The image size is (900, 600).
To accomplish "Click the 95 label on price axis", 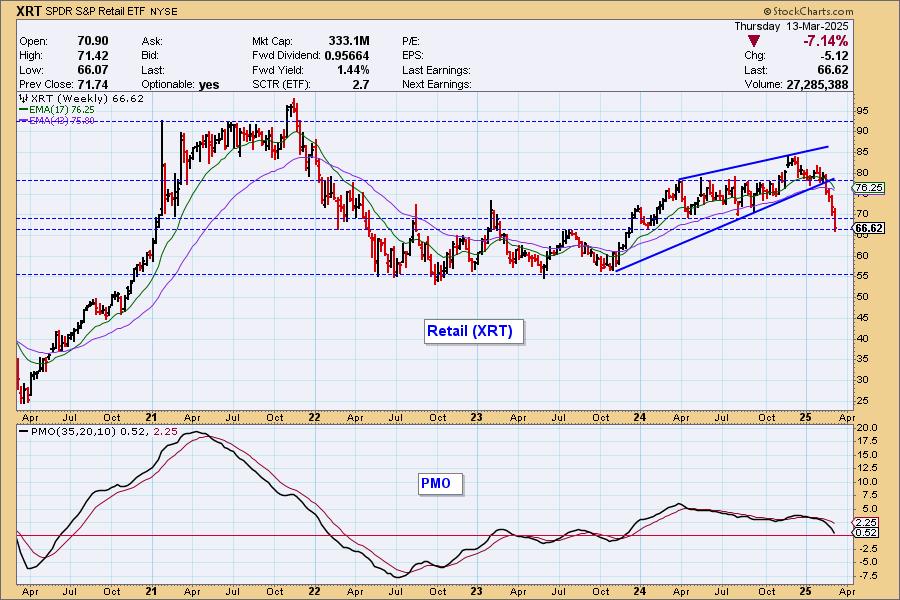I will tap(862, 111).
